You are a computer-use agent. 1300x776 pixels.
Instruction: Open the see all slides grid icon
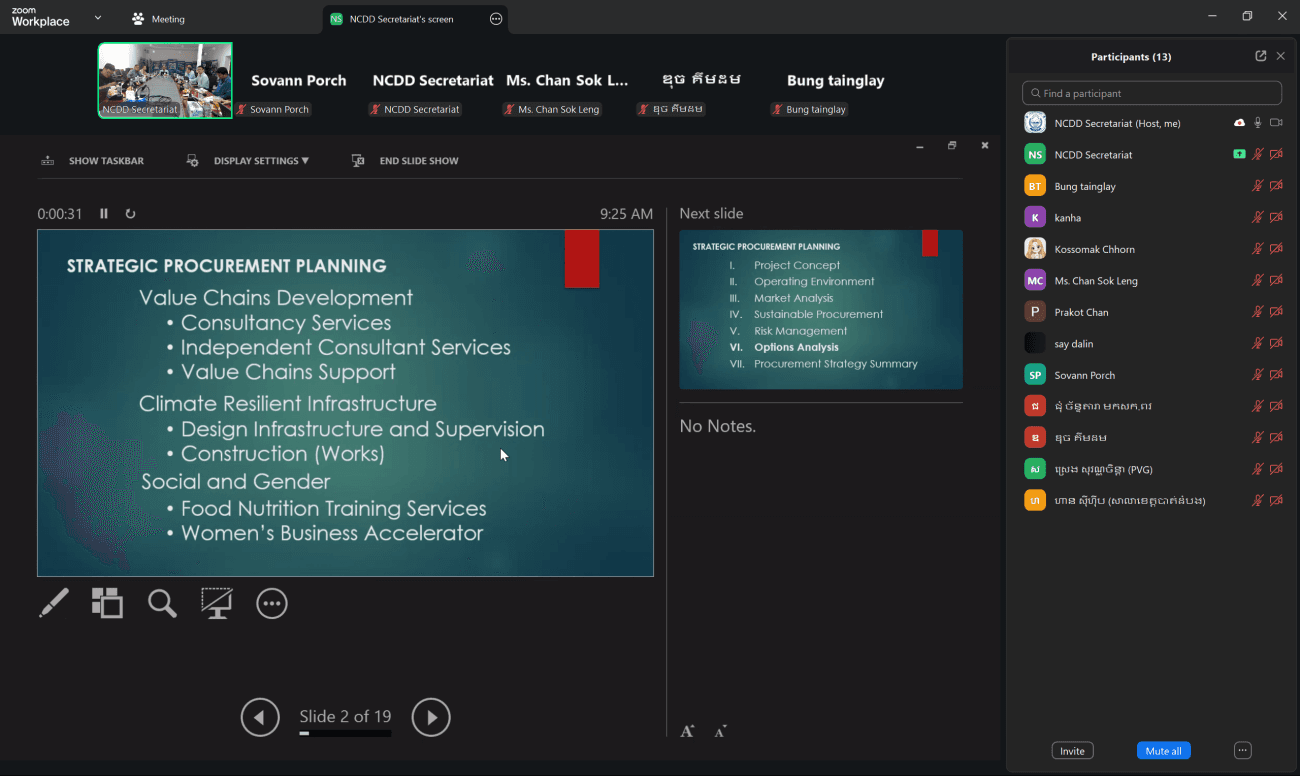[107, 603]
